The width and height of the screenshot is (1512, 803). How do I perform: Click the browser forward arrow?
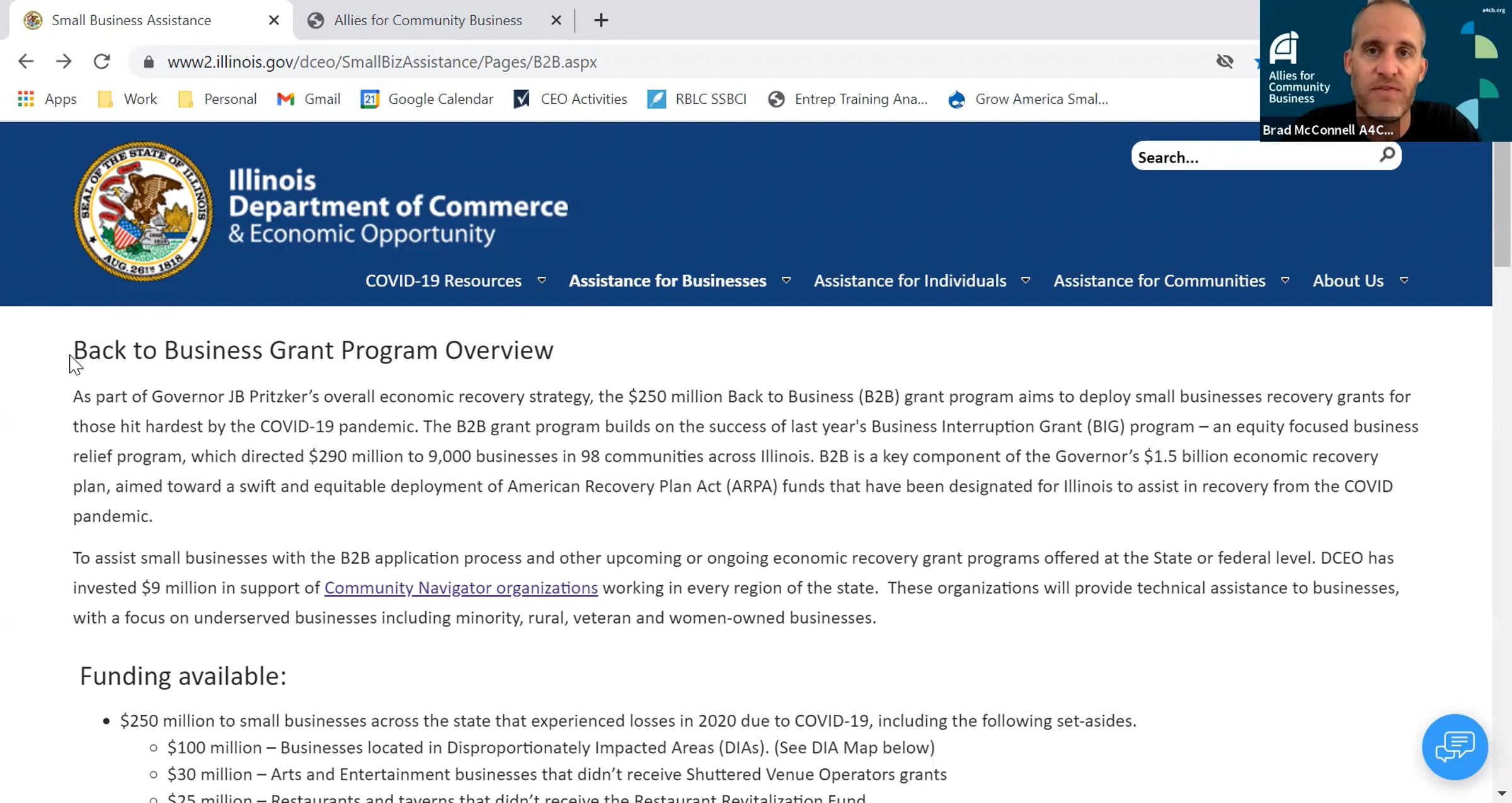(x=63, y=62)
